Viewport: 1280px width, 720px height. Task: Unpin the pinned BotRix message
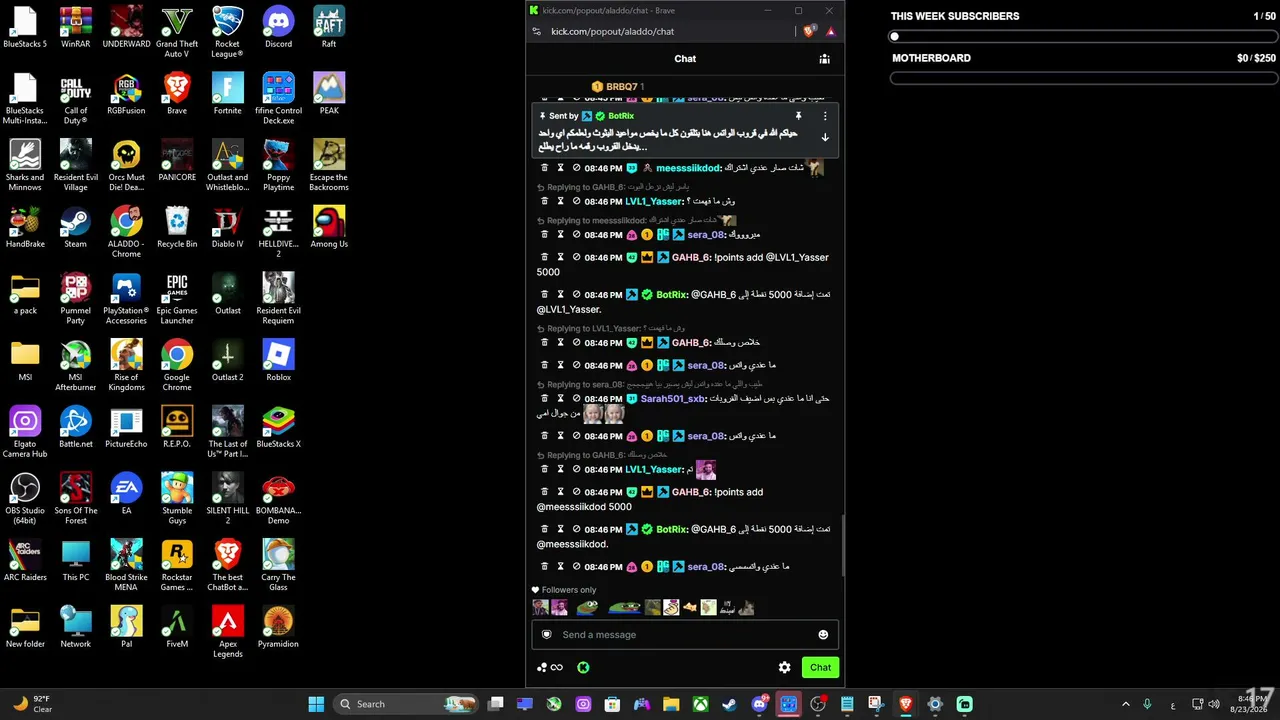point(798,116)
